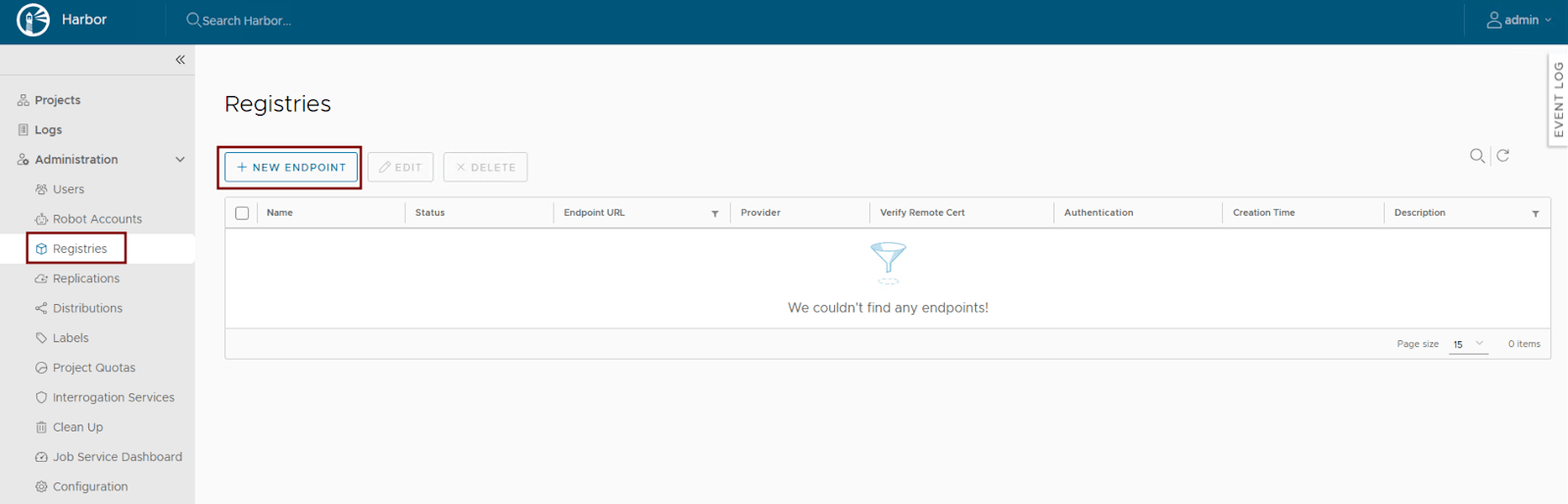Open Logs page
This screenshot has height=504, width=1568.
(48, 129)
